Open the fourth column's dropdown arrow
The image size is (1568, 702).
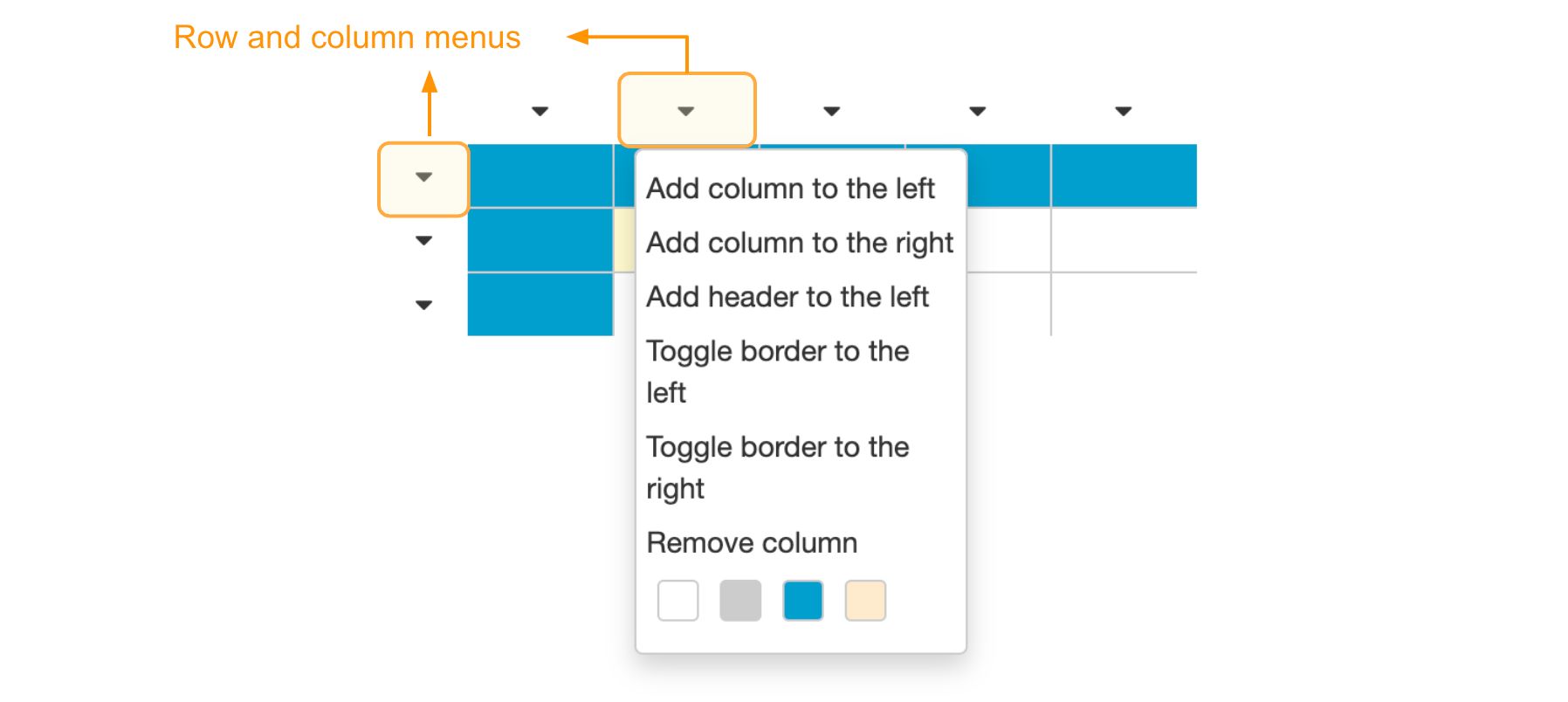tap(976, 110)
